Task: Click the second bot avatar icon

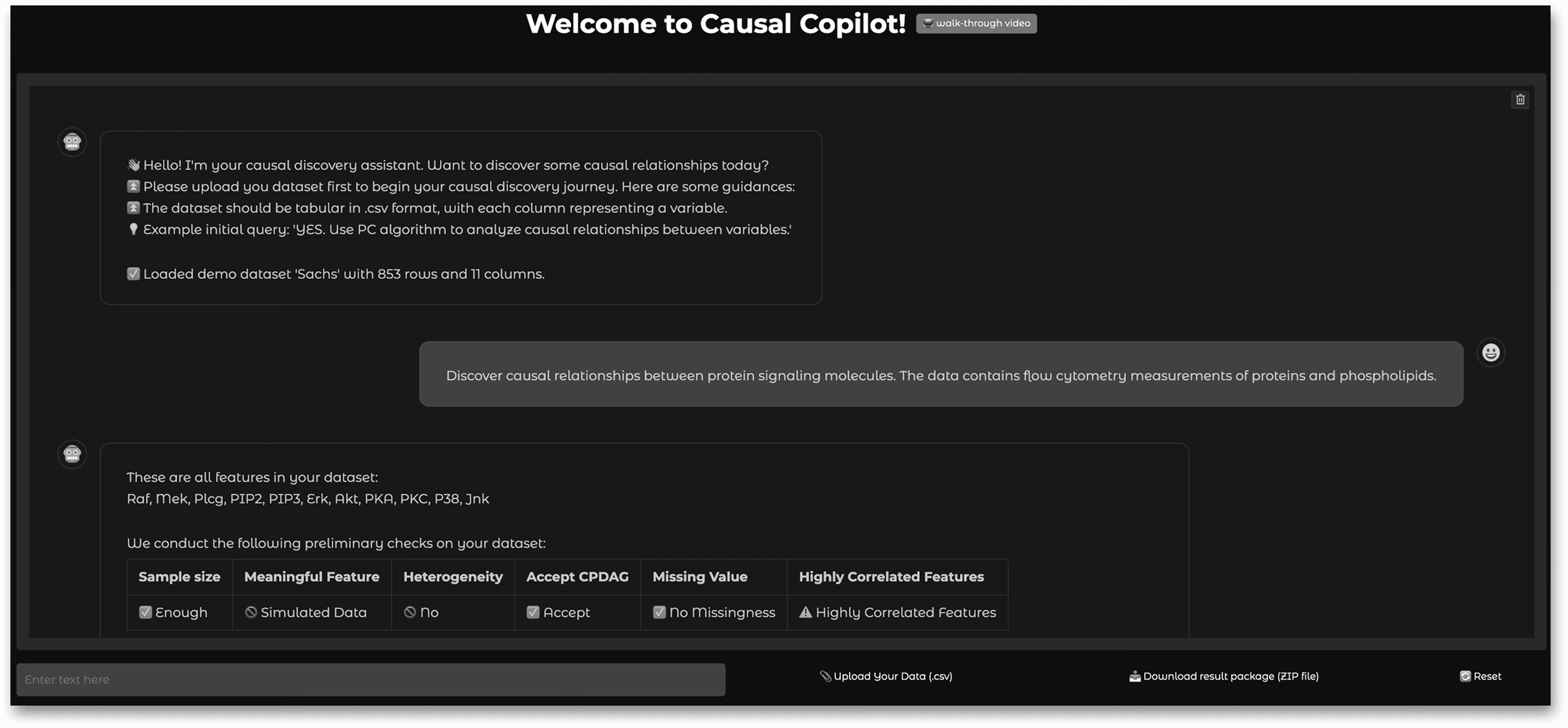Action: coord(73,454)
